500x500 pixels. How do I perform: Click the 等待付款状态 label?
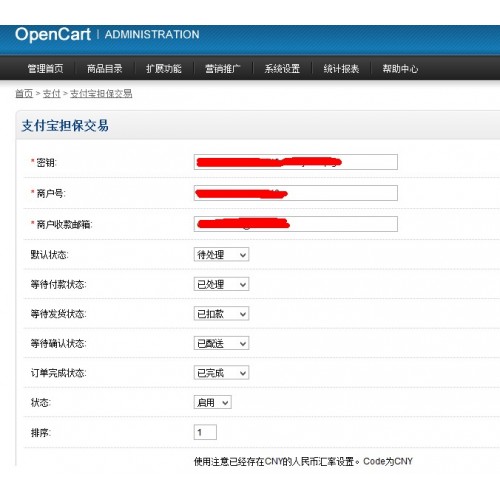(x=58, y=284)
